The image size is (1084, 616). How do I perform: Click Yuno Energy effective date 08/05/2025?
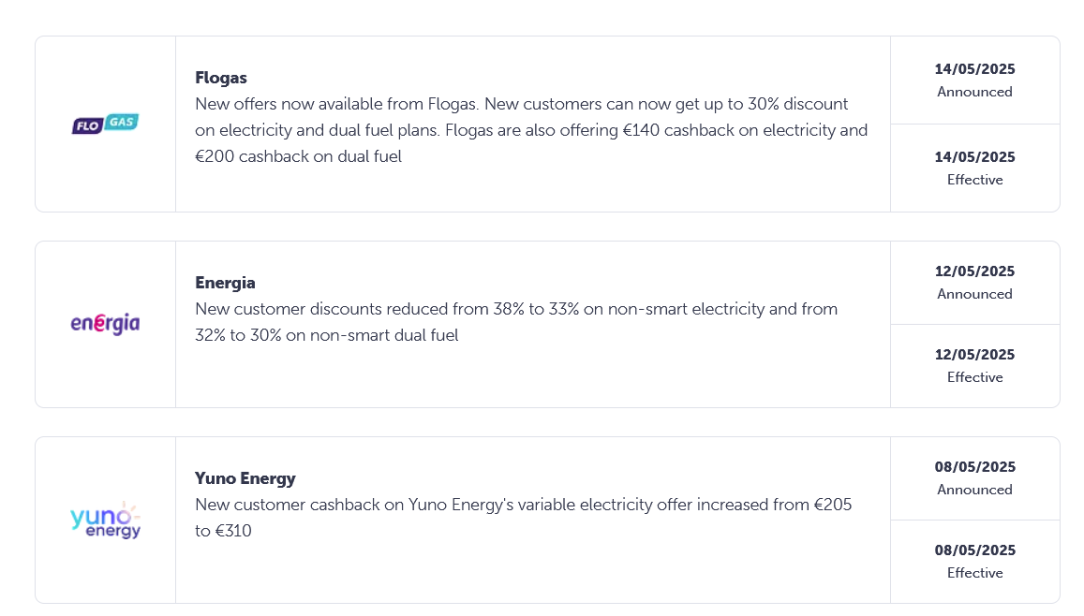[x=975, y=550]
